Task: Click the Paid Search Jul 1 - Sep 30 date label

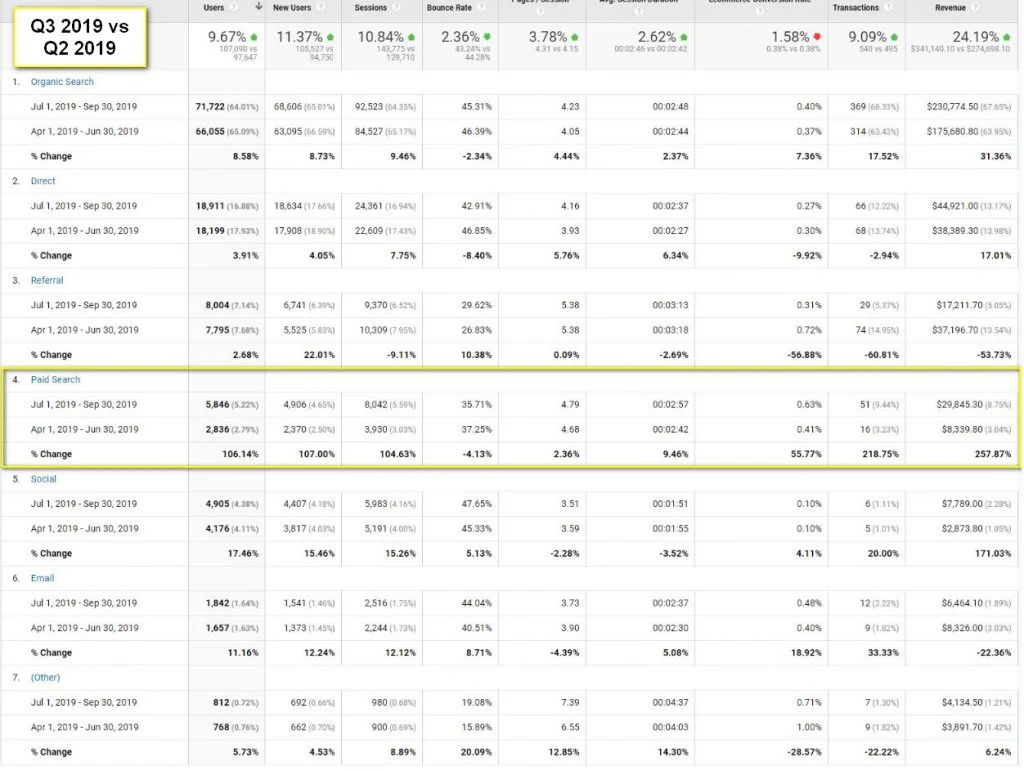Action: (84, 404)
